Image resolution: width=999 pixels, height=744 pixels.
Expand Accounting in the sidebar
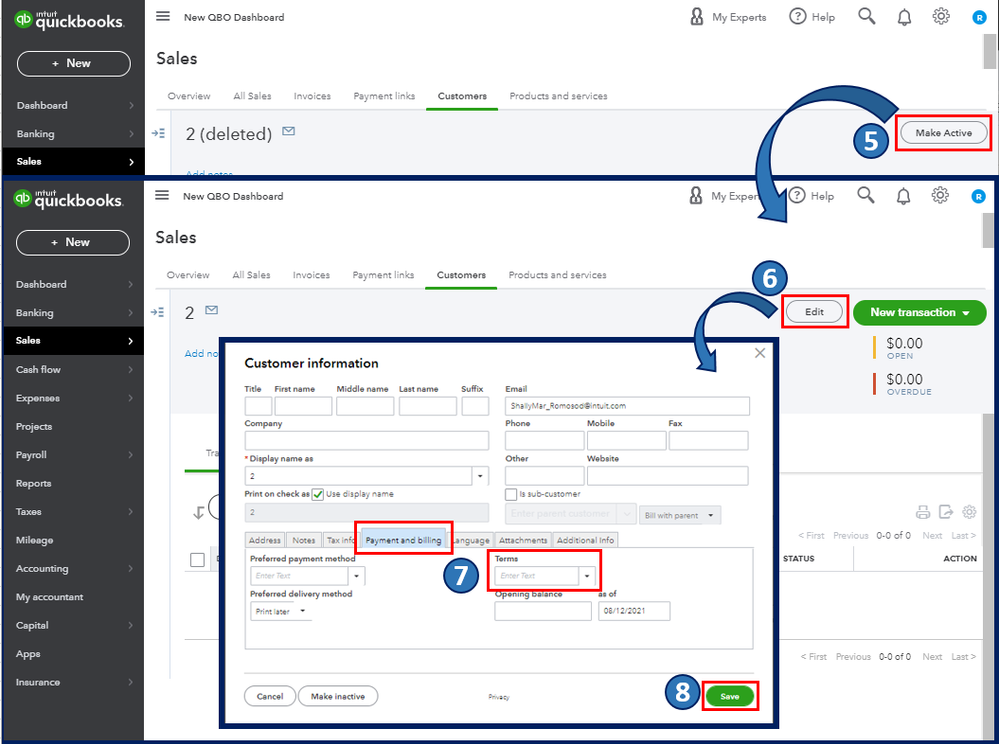(x=74, y=568)
